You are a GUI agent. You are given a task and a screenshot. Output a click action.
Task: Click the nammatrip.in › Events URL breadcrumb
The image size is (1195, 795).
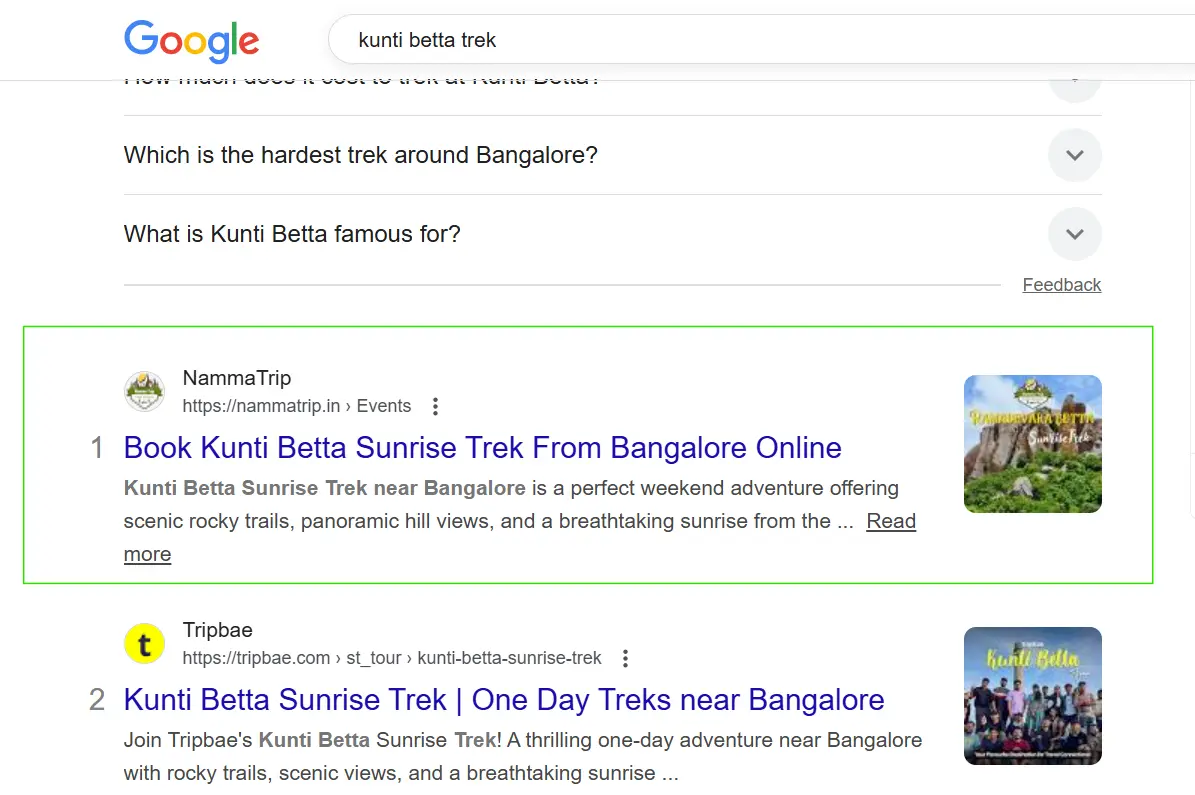tap(296, 406)
